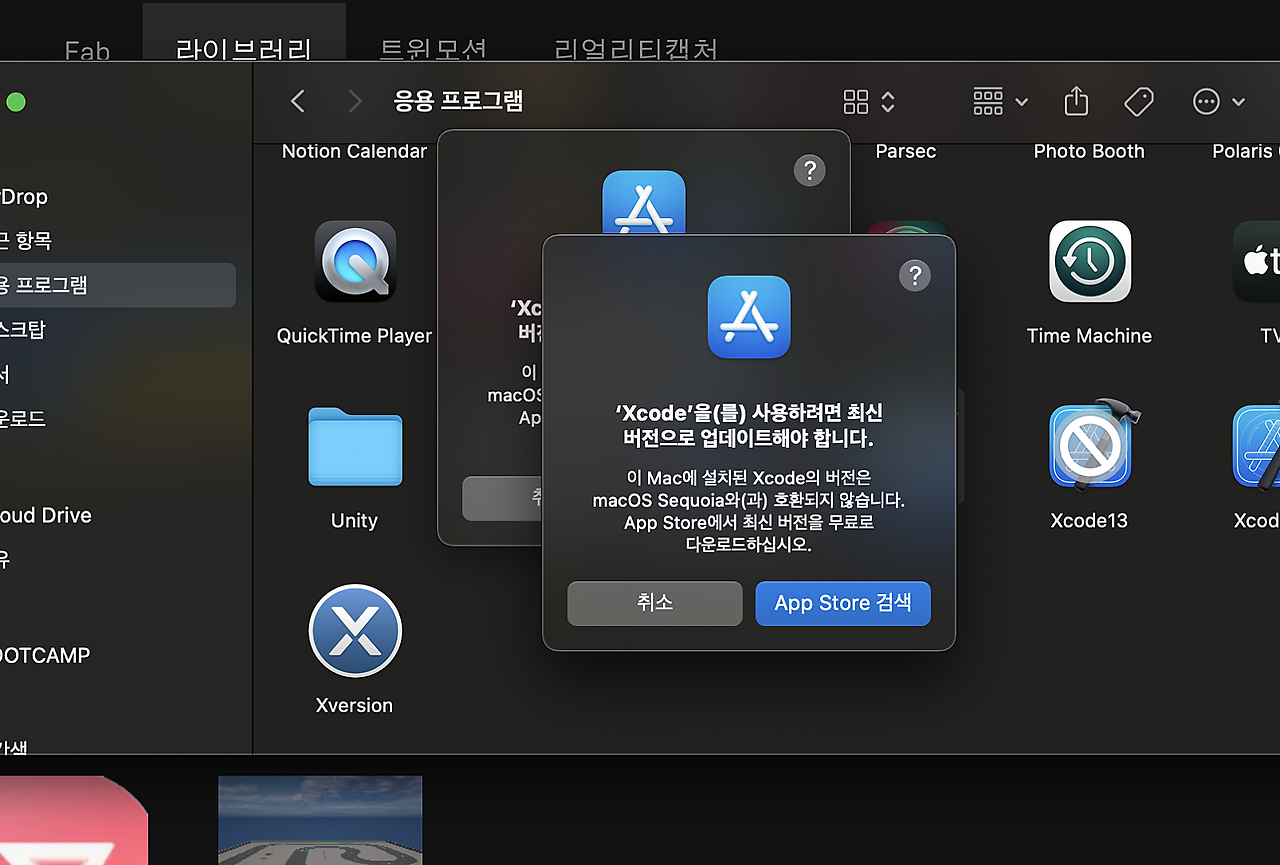The width and height of the screenshot is (1280, 865).
Task: Click the Finder tags icon
Action: 1139,101
